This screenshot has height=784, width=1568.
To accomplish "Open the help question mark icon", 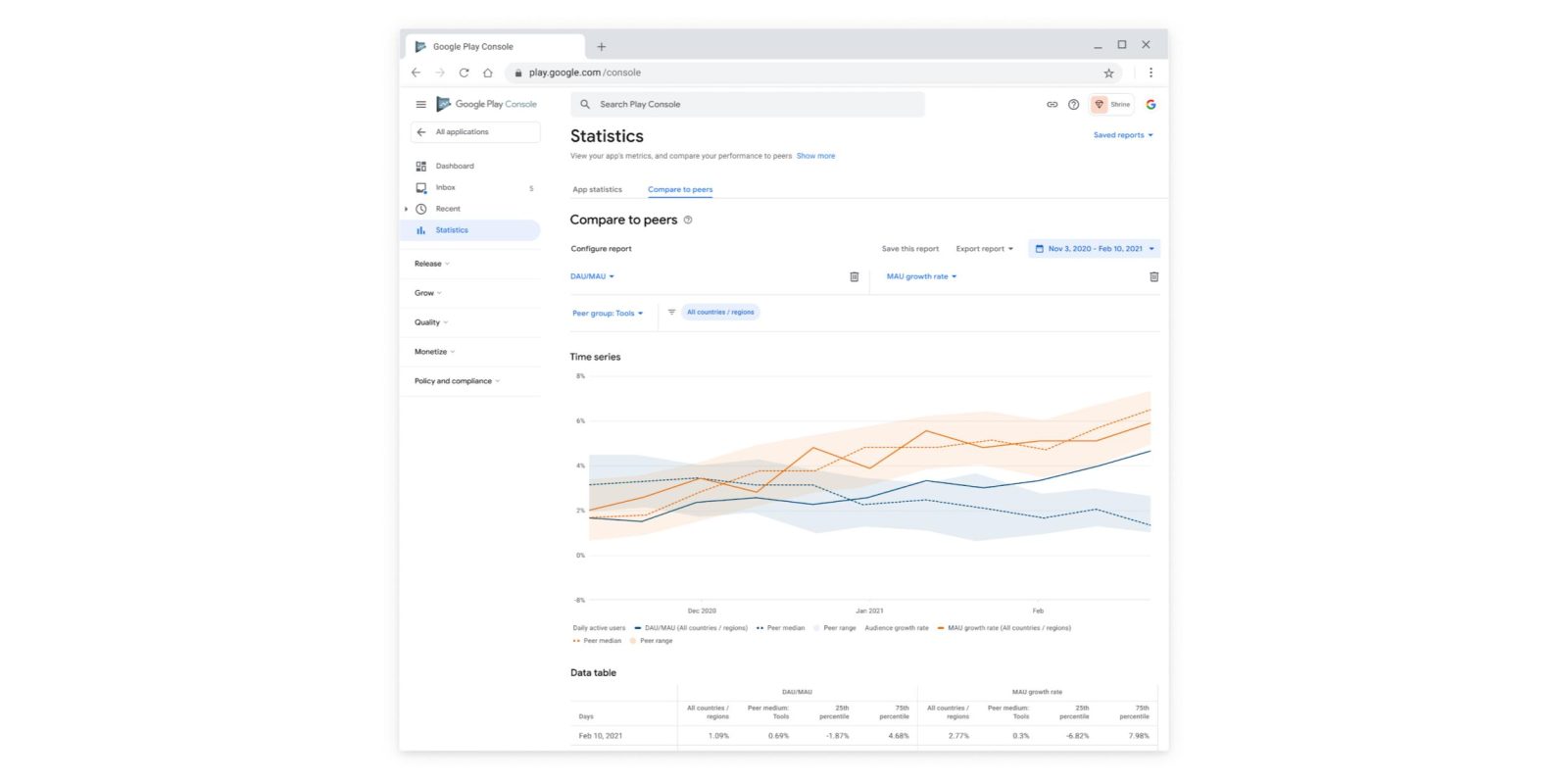I will pyautogui.click(x=1073, y=104).
